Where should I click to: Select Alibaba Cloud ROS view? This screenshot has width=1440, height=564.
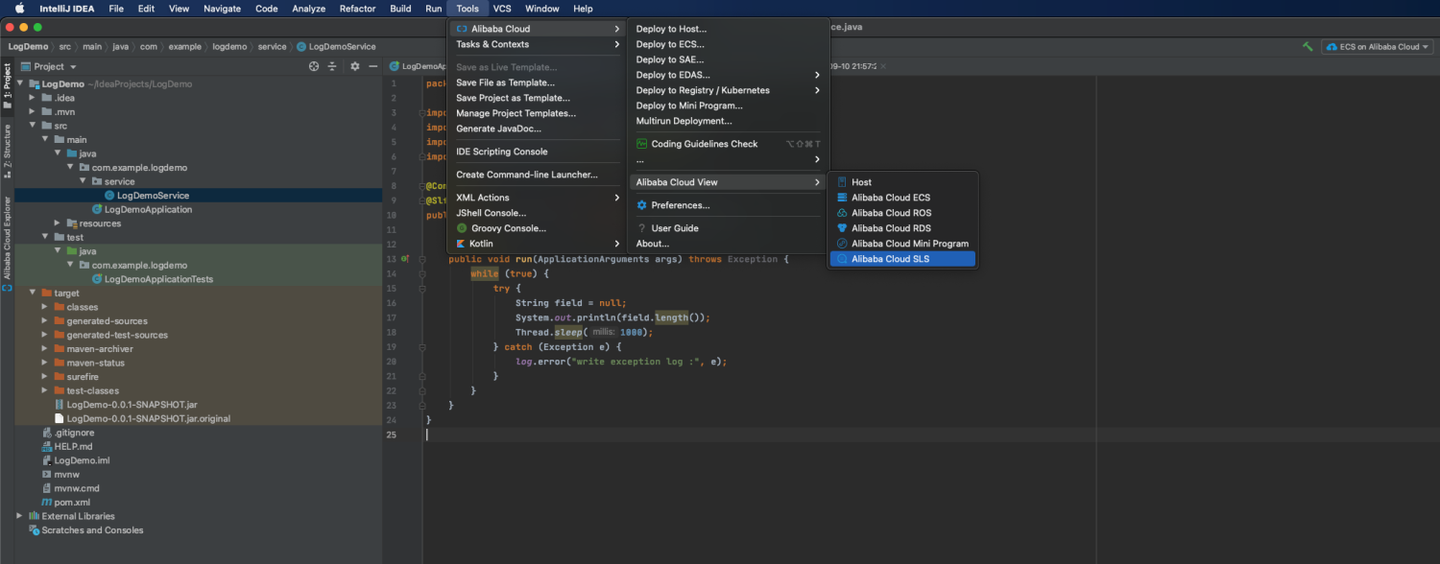click(x=902, y=213)
